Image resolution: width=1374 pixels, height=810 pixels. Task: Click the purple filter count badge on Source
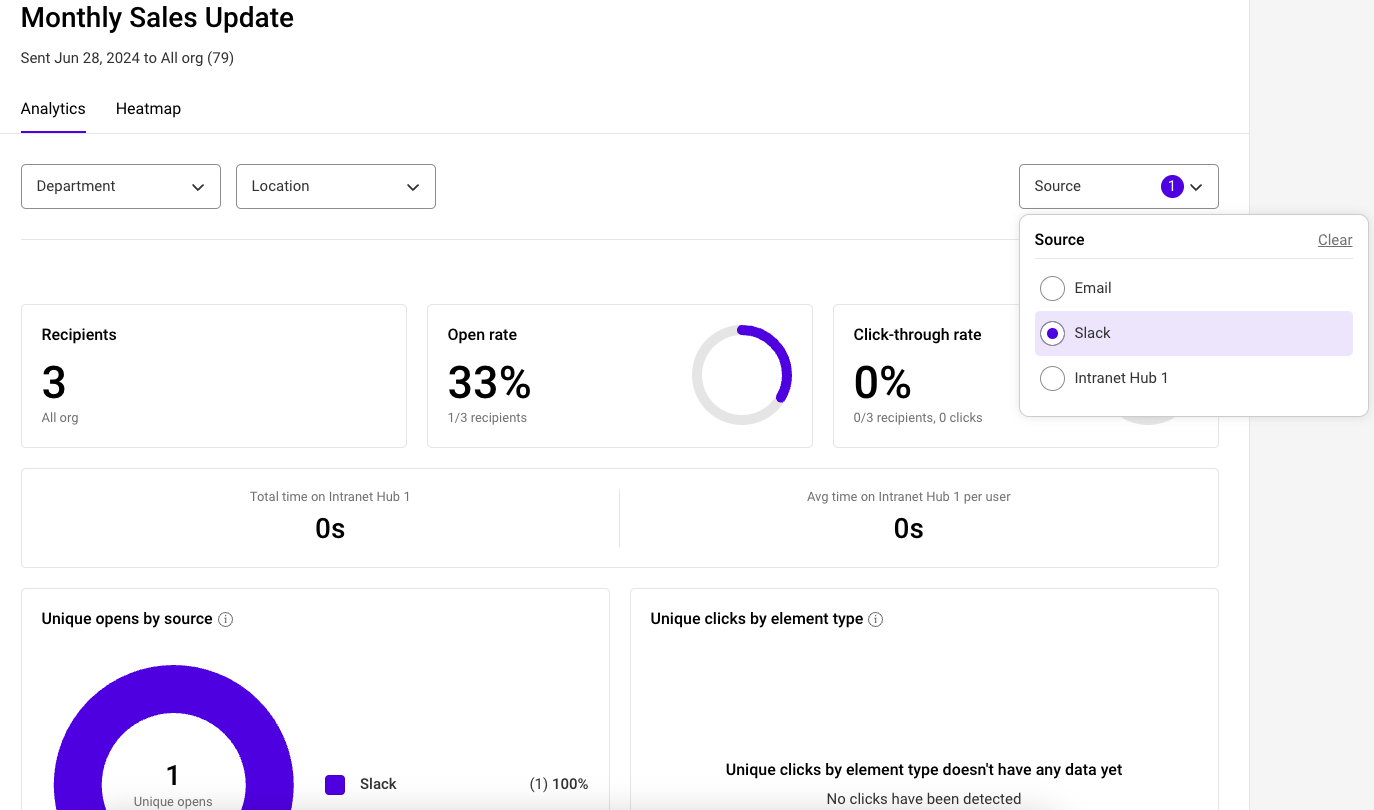(x=1171, y=186)
